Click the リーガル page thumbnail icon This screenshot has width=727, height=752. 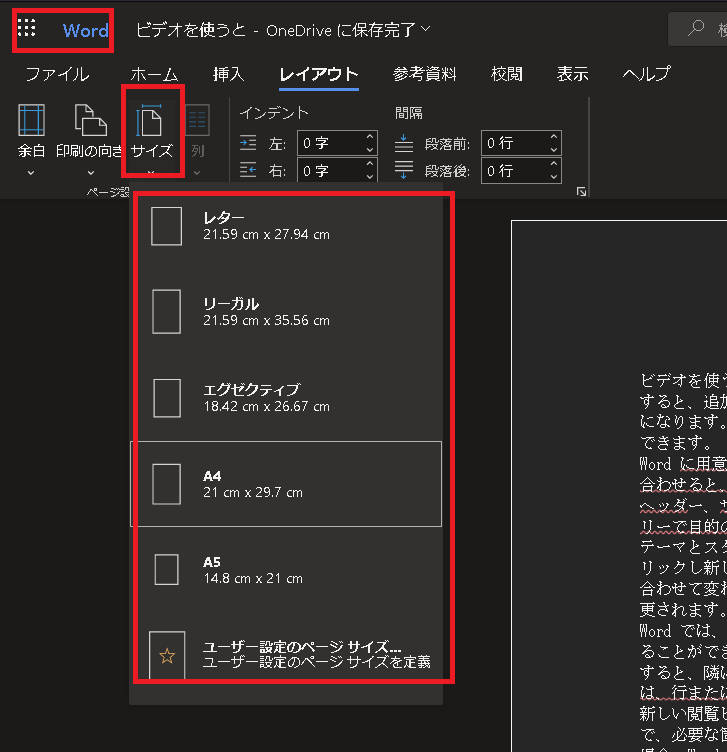click(166, 312)
